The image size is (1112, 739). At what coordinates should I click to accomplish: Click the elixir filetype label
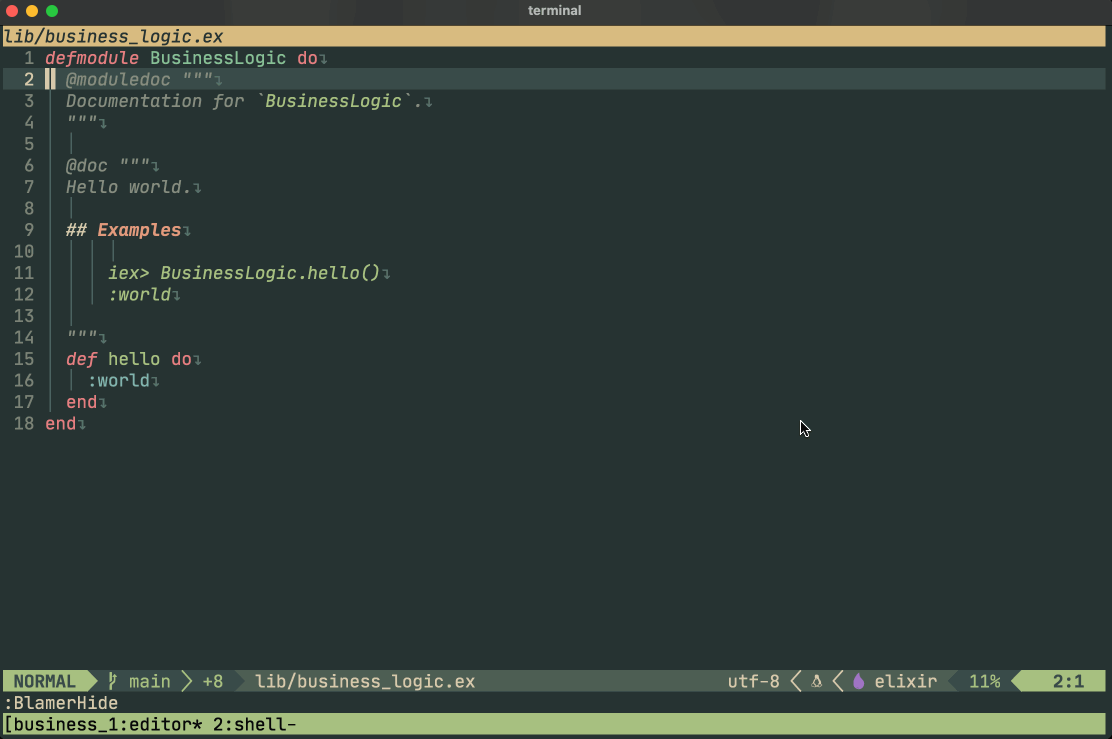[x=906, y=682]
